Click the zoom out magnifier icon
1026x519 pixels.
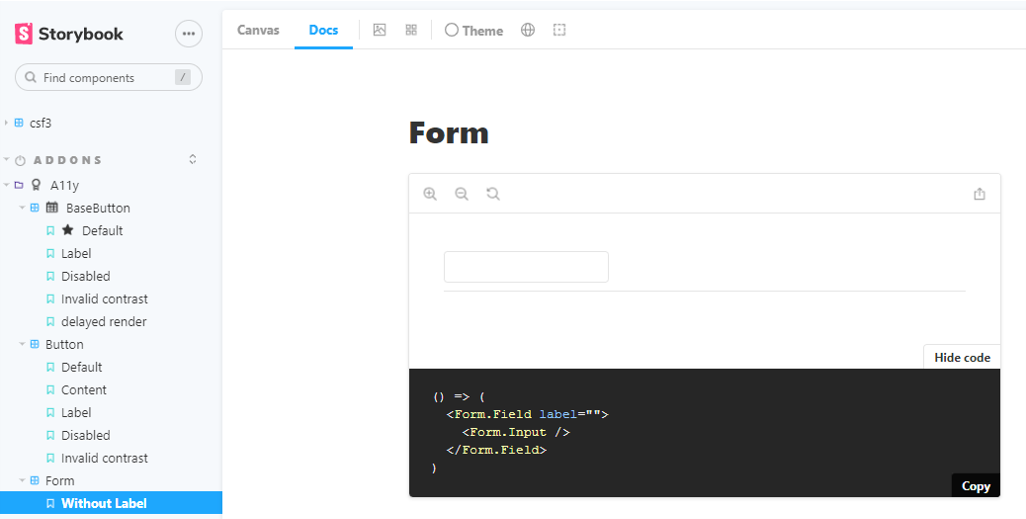point(462,194)
